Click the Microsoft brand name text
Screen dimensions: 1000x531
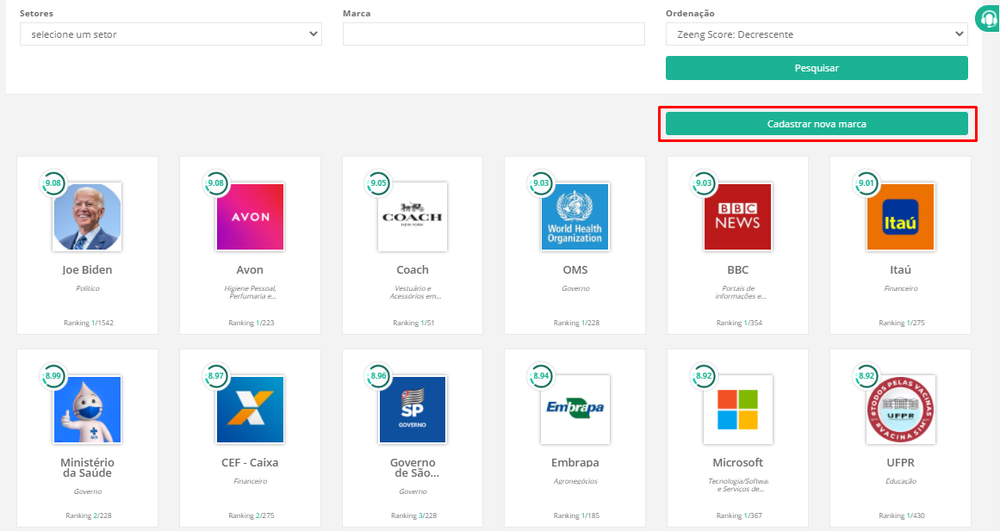tap(737, 463)
